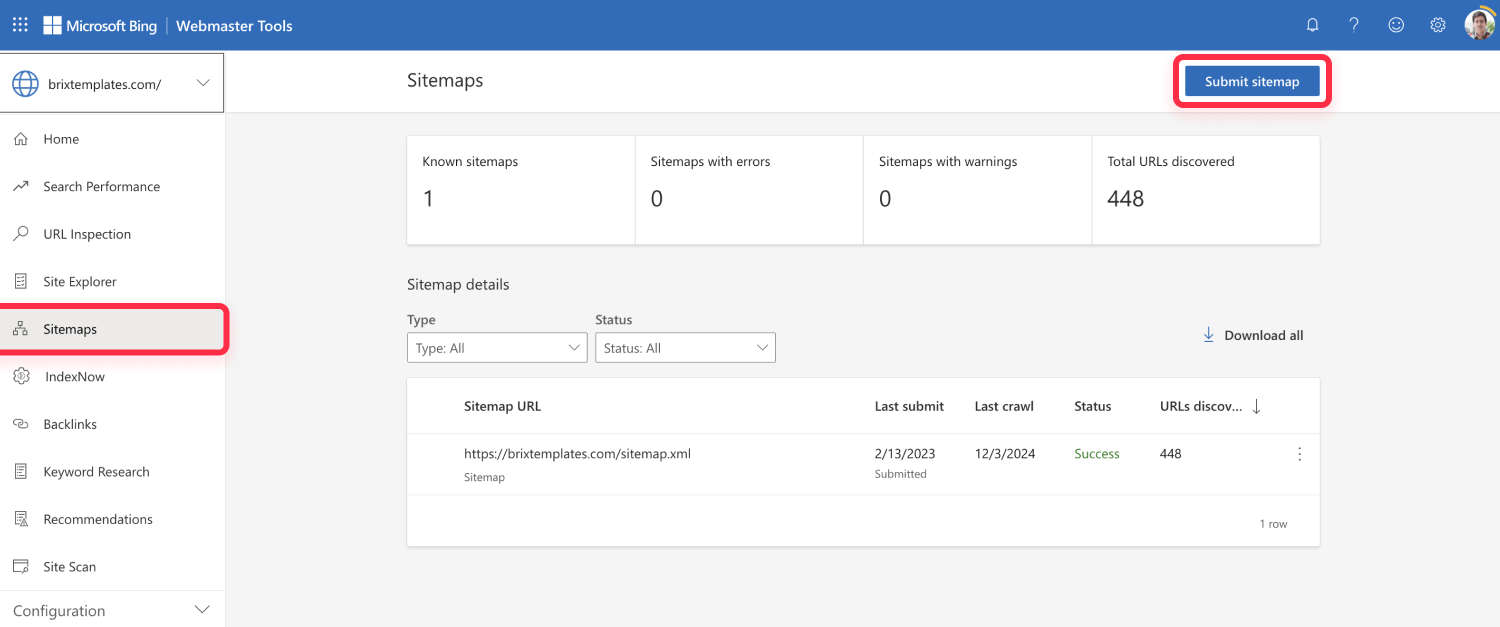The image size is (1500, 627).
Task: Click the Total URLs discovered 448 value
Action: click(1125, 198)
